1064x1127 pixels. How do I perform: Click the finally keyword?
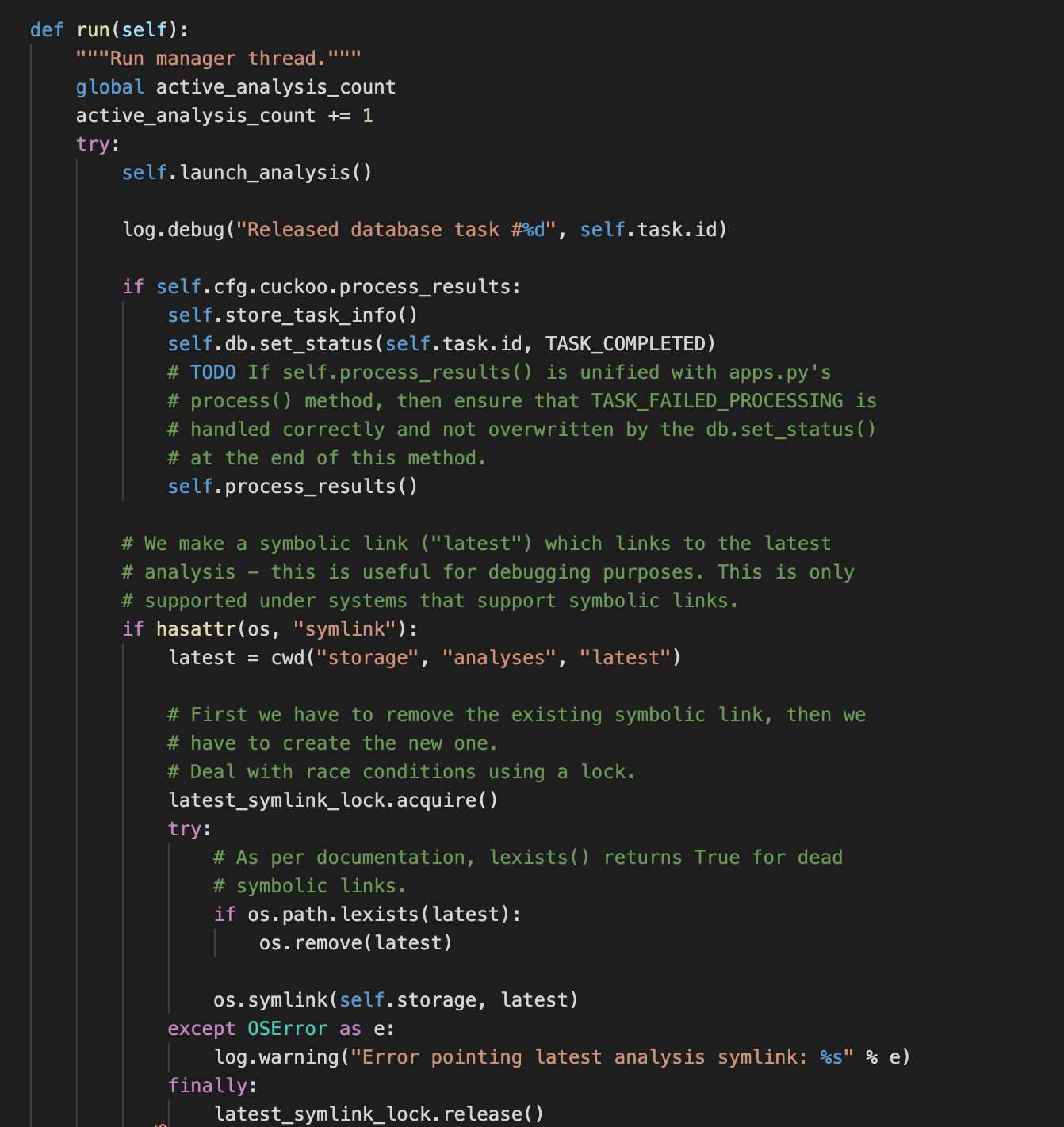pyautogui.click(x=208, y=1086)
